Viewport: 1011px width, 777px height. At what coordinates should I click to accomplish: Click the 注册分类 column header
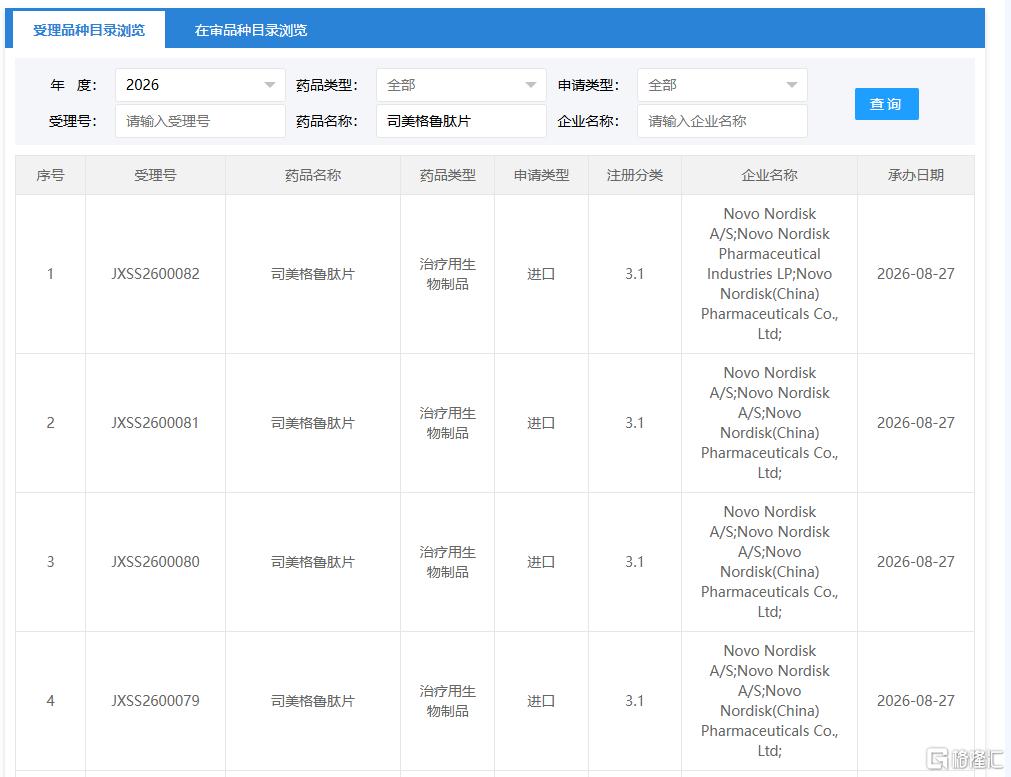tap(634, 175)
